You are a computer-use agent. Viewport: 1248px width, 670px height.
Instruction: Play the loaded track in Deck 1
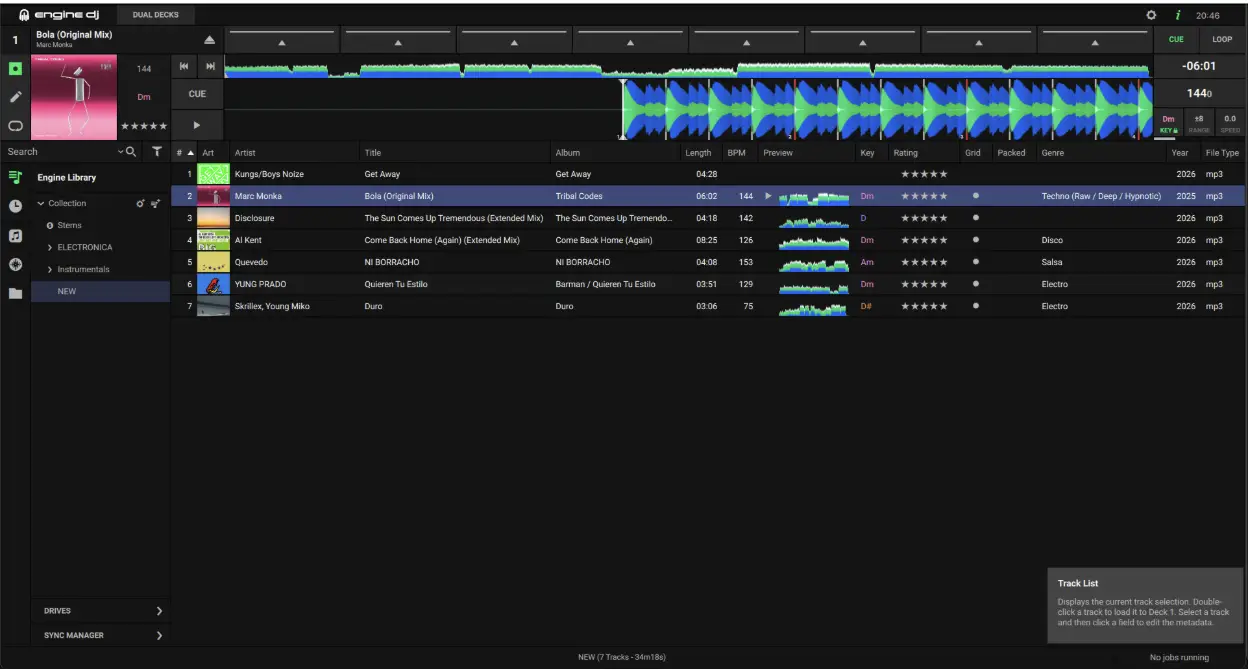click(x=197, y=125)
